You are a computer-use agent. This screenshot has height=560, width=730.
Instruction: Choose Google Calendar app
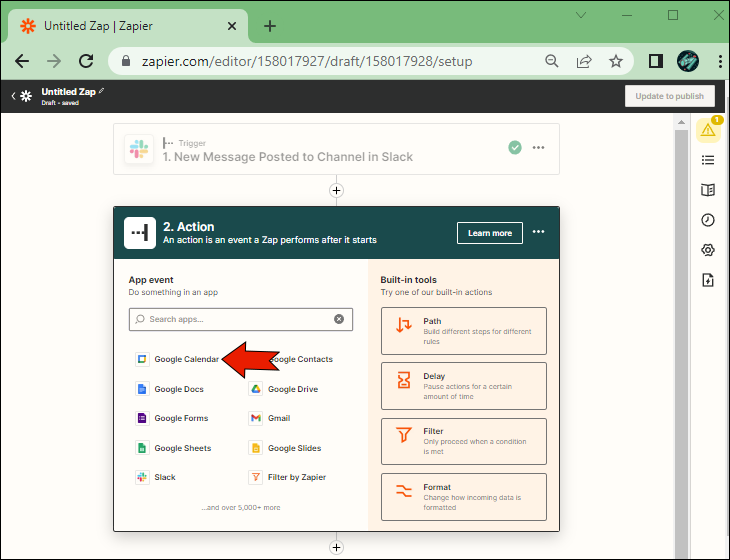[177, 359]
